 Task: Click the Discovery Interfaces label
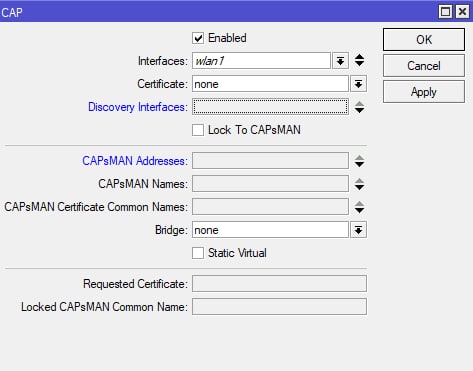tap(138, 107)
